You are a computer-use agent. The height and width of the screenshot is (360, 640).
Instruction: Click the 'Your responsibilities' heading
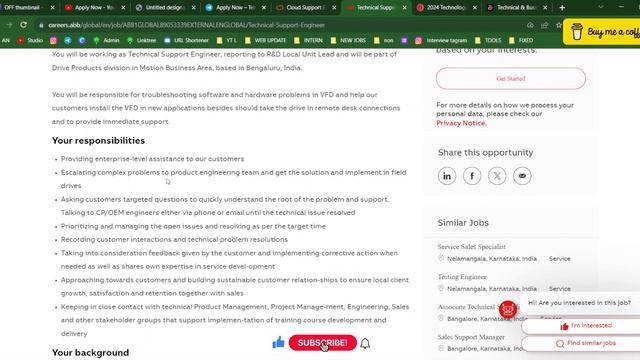pos(98,140)
